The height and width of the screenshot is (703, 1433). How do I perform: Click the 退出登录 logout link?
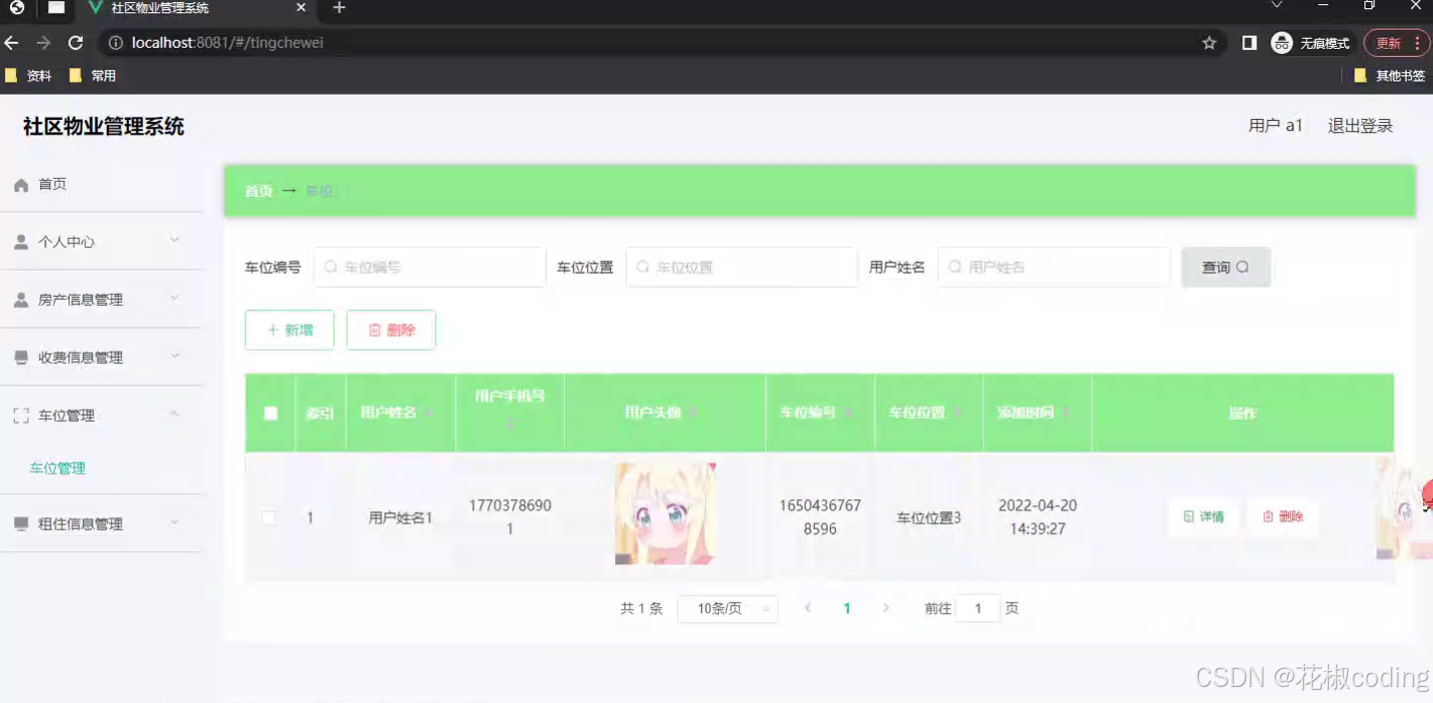pyautogui.click(x=1358, y=124)
